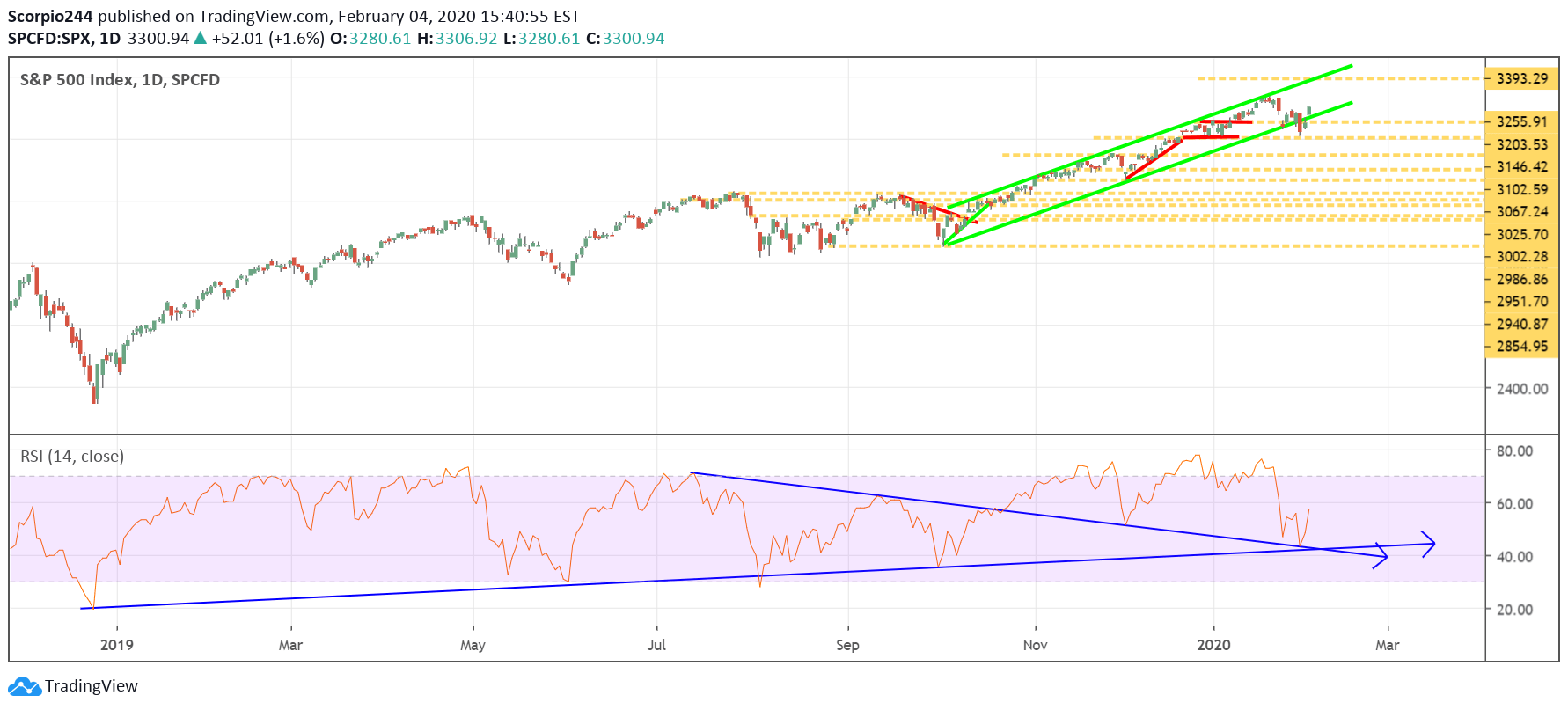Screen dimensions: 1568x710
Task: Click the 3255.91 price label
Action: (x=1521, y=121)
